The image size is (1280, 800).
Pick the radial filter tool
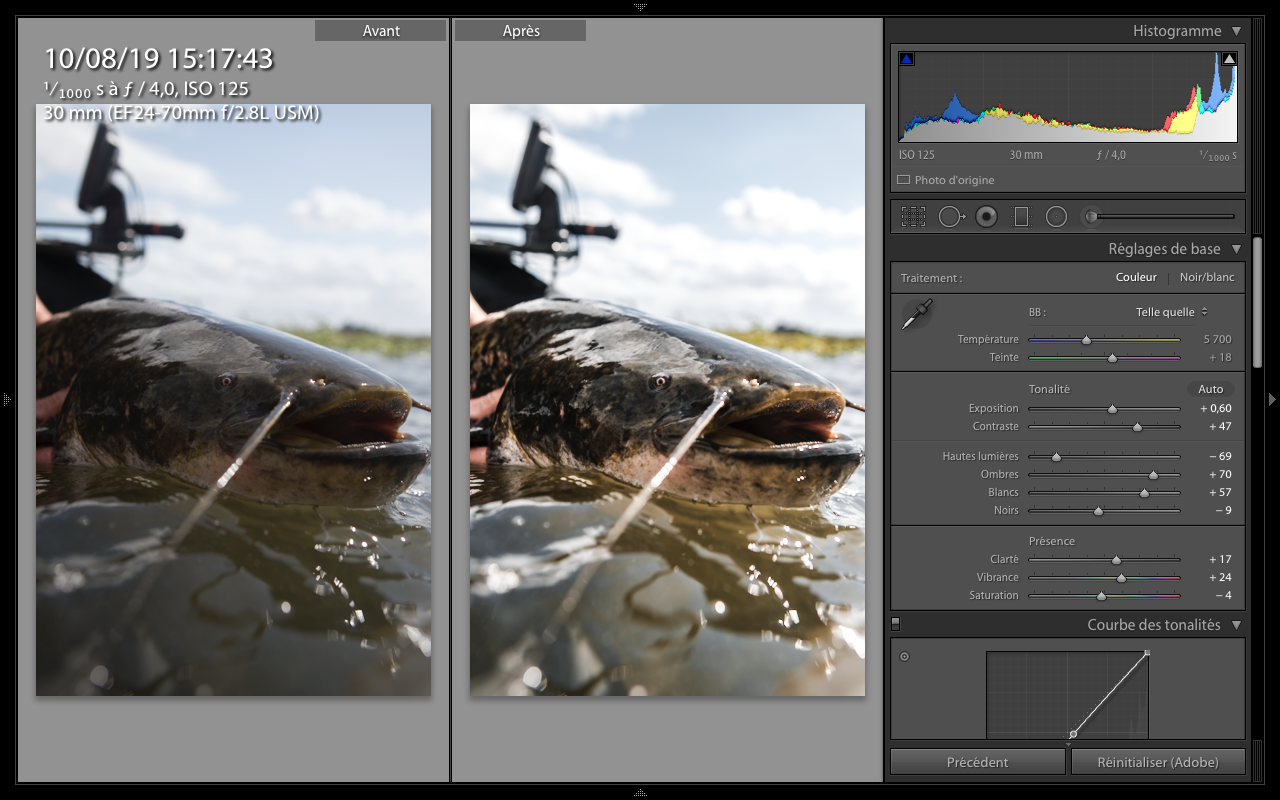(1056, 216)
